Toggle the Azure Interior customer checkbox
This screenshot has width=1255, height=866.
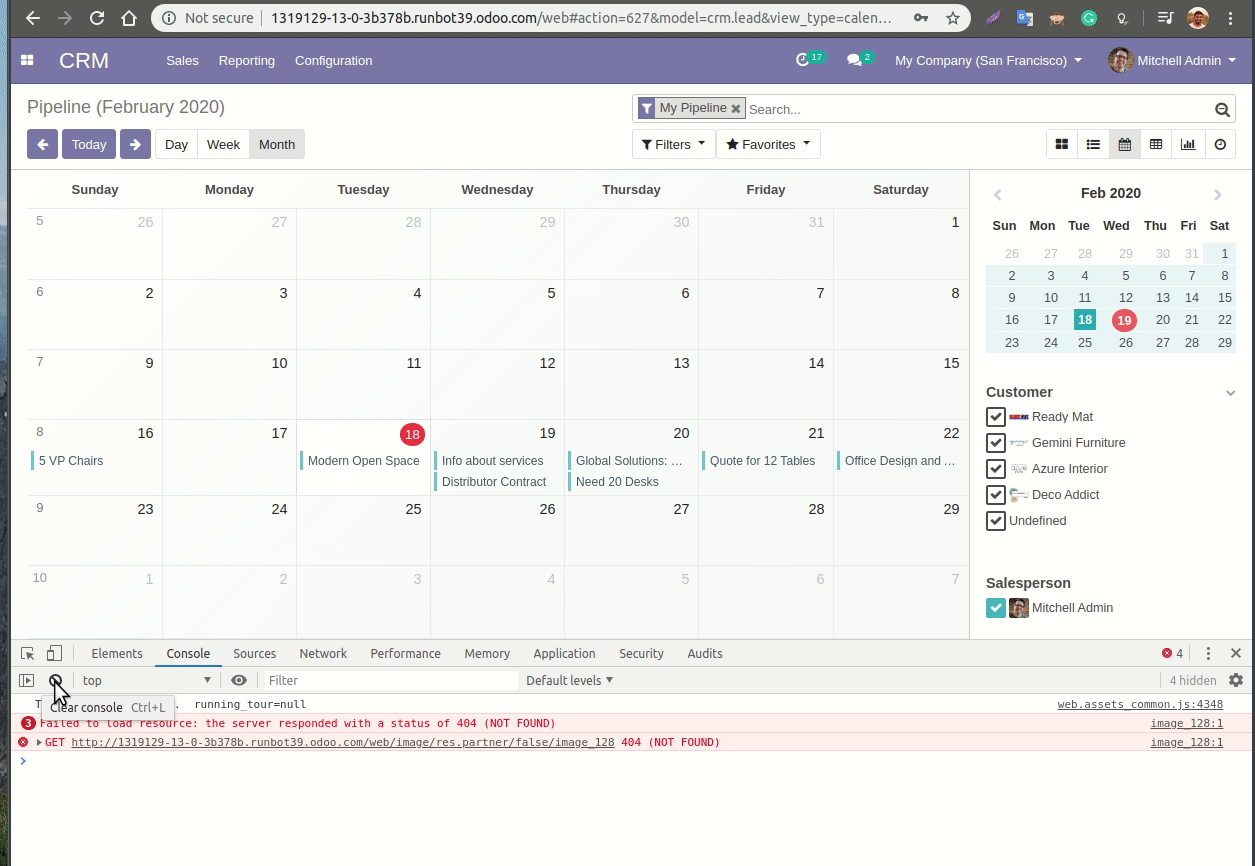tap(995, 469)
